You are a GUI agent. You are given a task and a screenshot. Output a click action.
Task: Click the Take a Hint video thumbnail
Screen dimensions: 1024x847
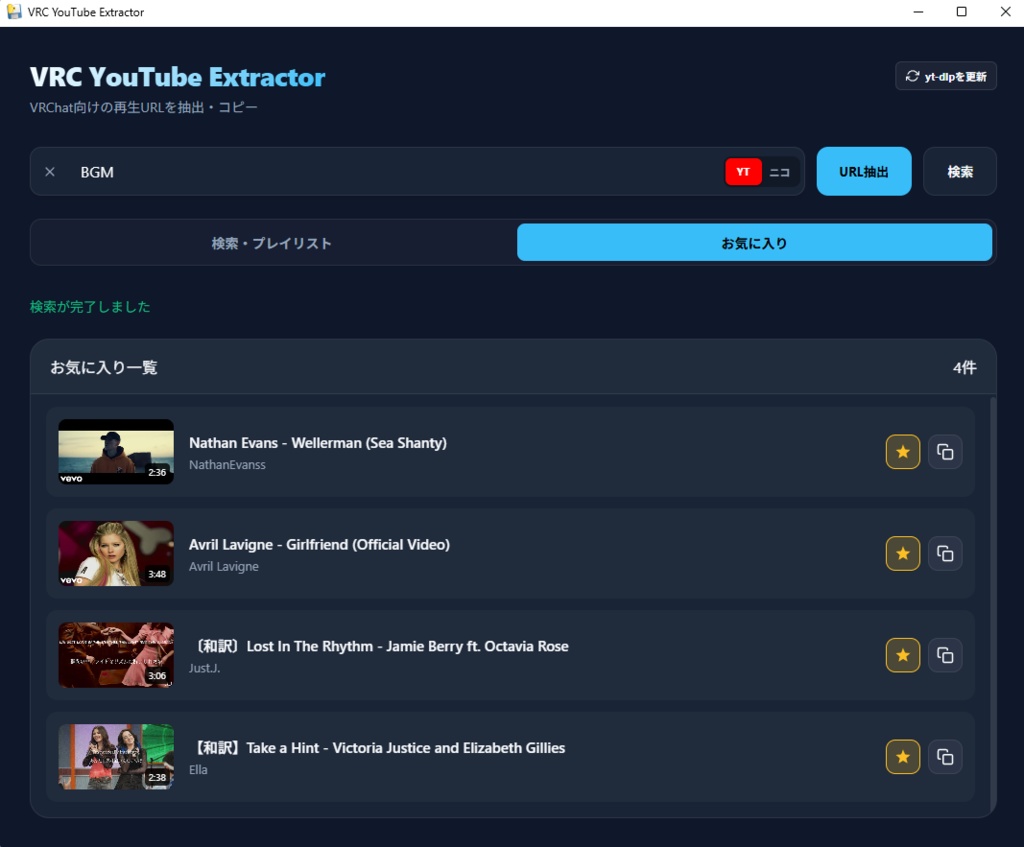pyautogui.click(x=115, y=757)
